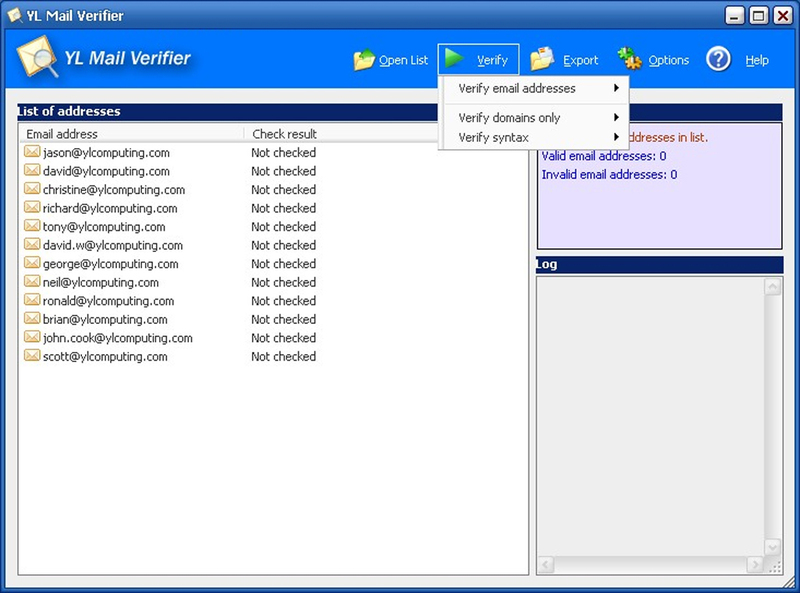
Task: Select george@ylcomputing.com in the list
Action: [x=111, y=264]
